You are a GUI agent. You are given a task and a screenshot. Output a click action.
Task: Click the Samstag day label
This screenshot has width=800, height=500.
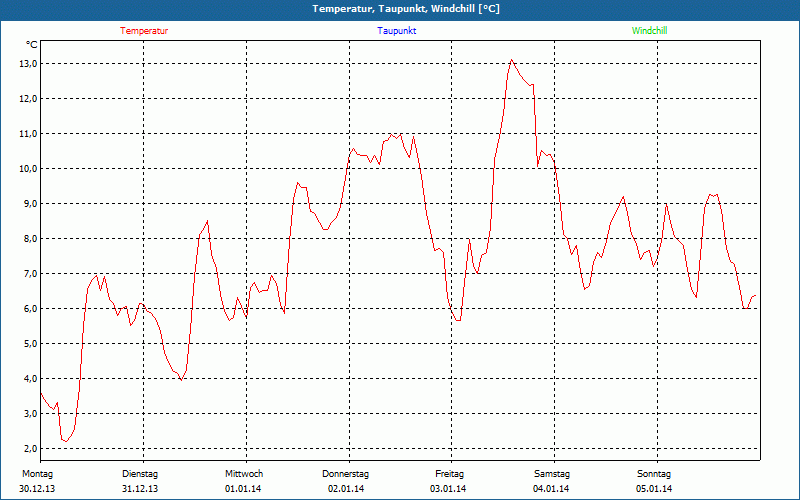[x=552, y=474]
